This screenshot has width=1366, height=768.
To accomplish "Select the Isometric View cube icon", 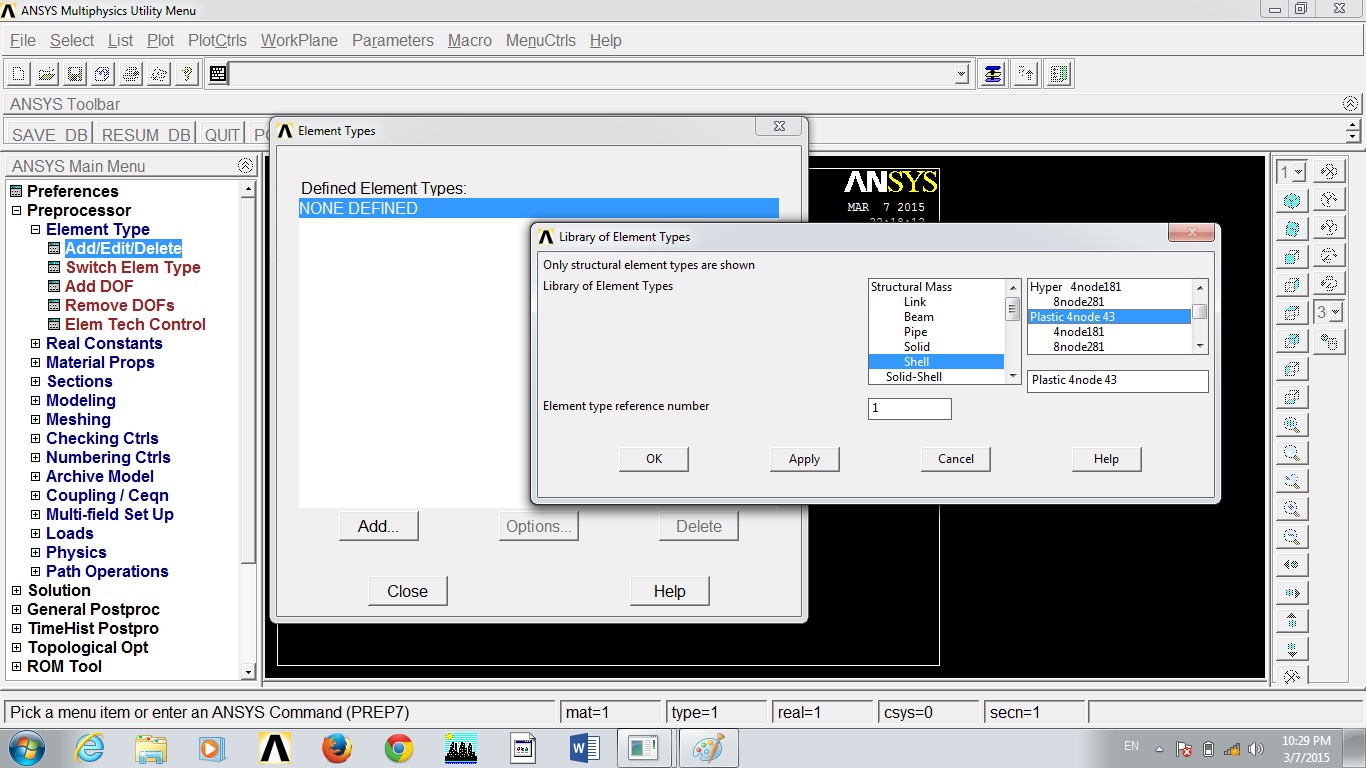I will pos(1292,200).
